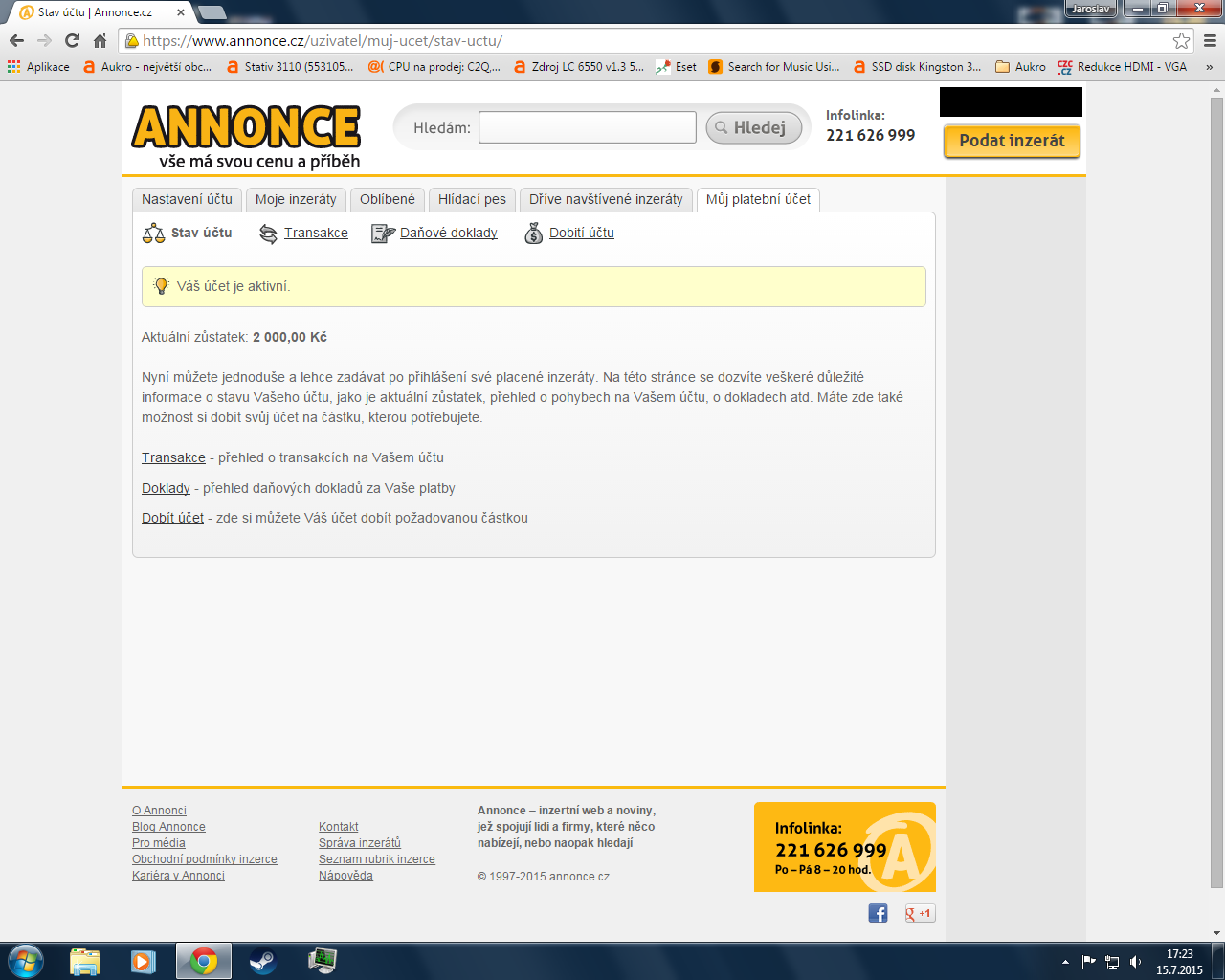
Task: Click the Daňové doklady document icon
Action: (383, 234)
